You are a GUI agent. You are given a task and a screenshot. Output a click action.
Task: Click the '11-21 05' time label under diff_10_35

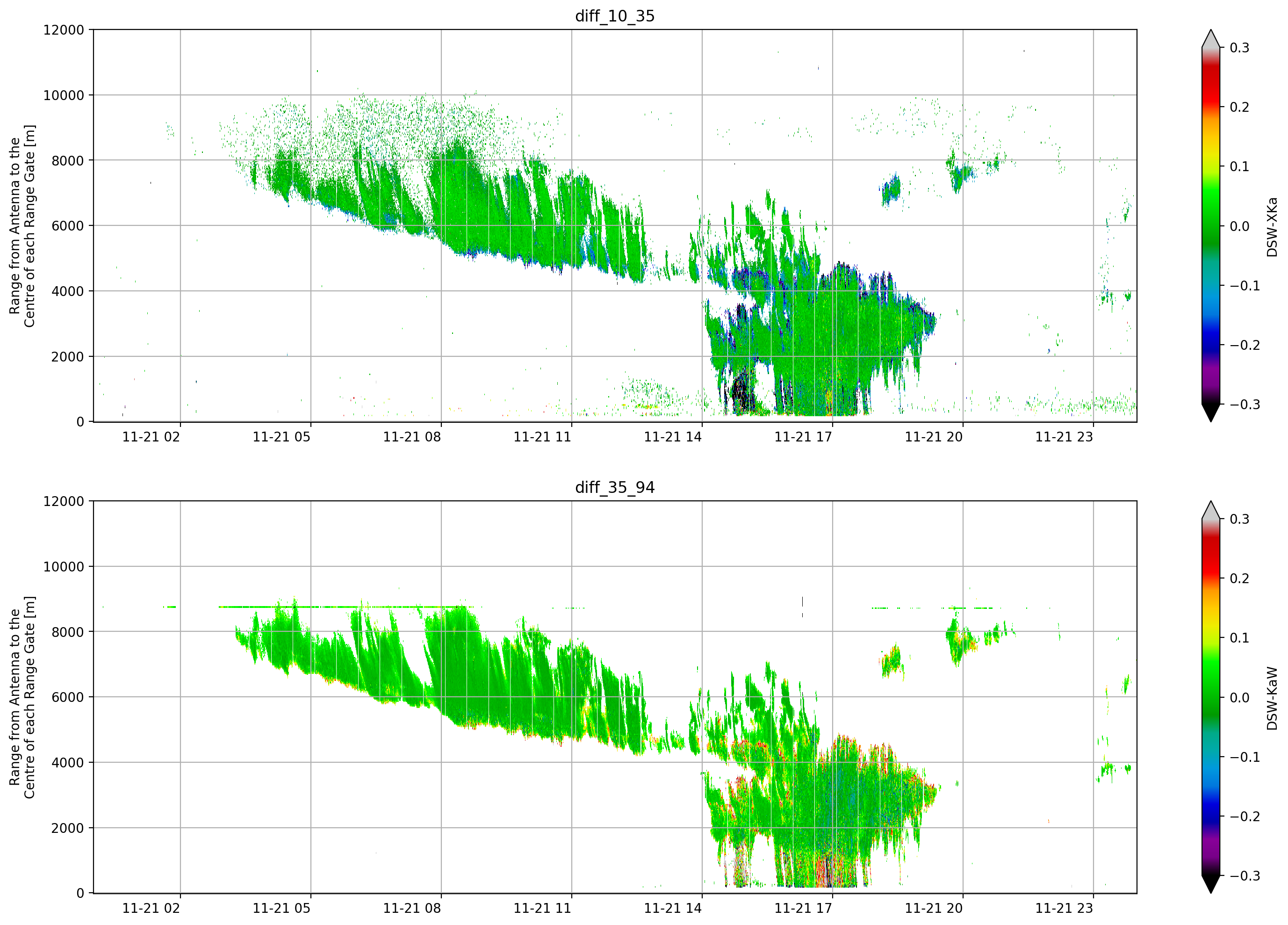click(282, 437)
